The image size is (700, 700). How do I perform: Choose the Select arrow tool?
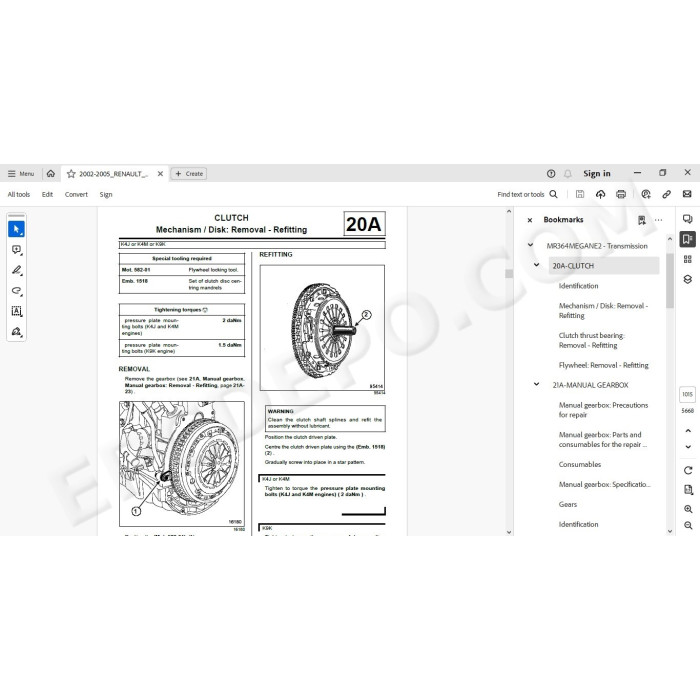coord(17,229)
